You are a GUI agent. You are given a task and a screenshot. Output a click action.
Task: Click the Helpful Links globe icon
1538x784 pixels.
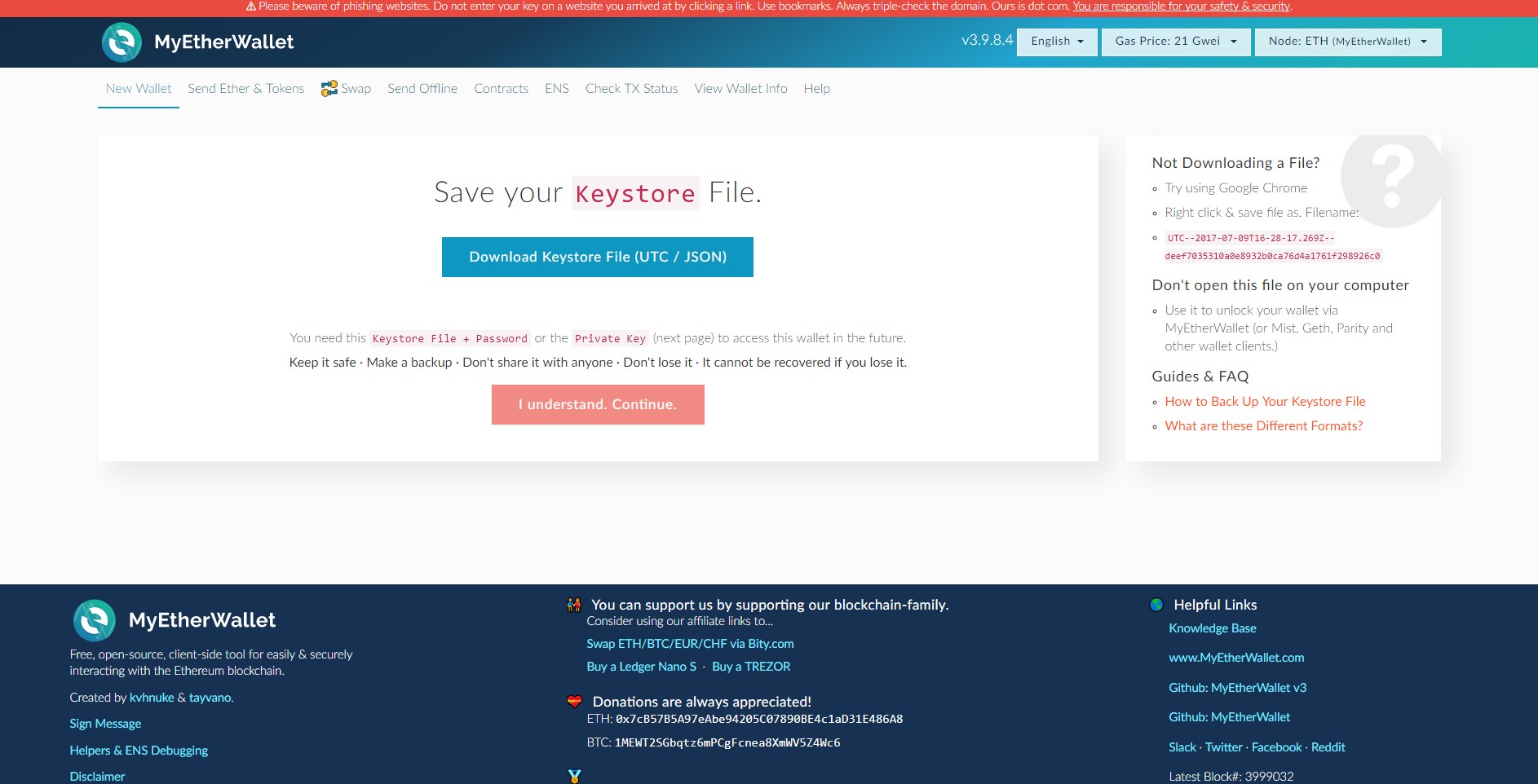1156,605
